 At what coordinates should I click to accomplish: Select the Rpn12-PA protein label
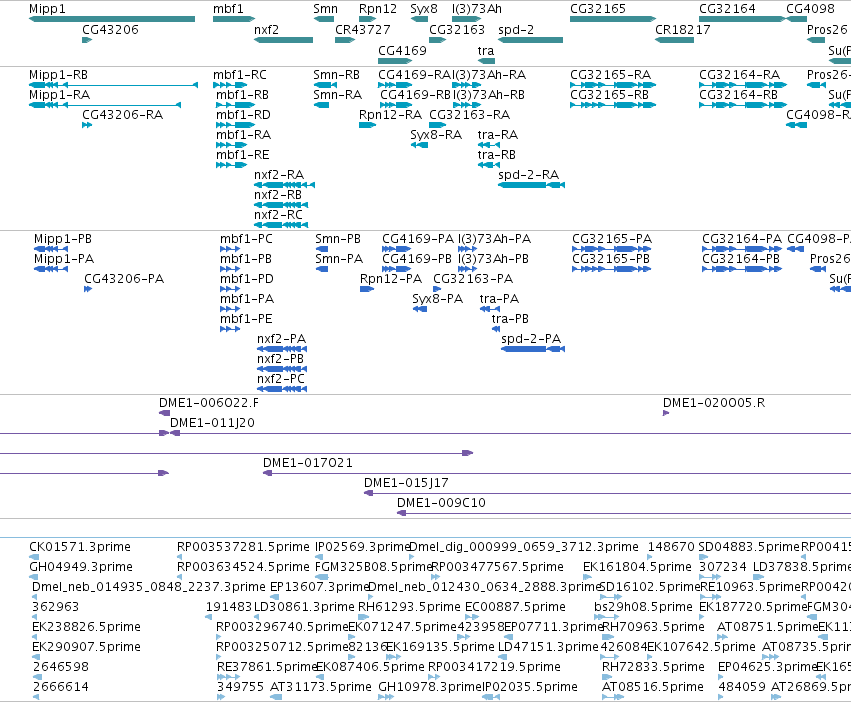[x=391, y=279]
